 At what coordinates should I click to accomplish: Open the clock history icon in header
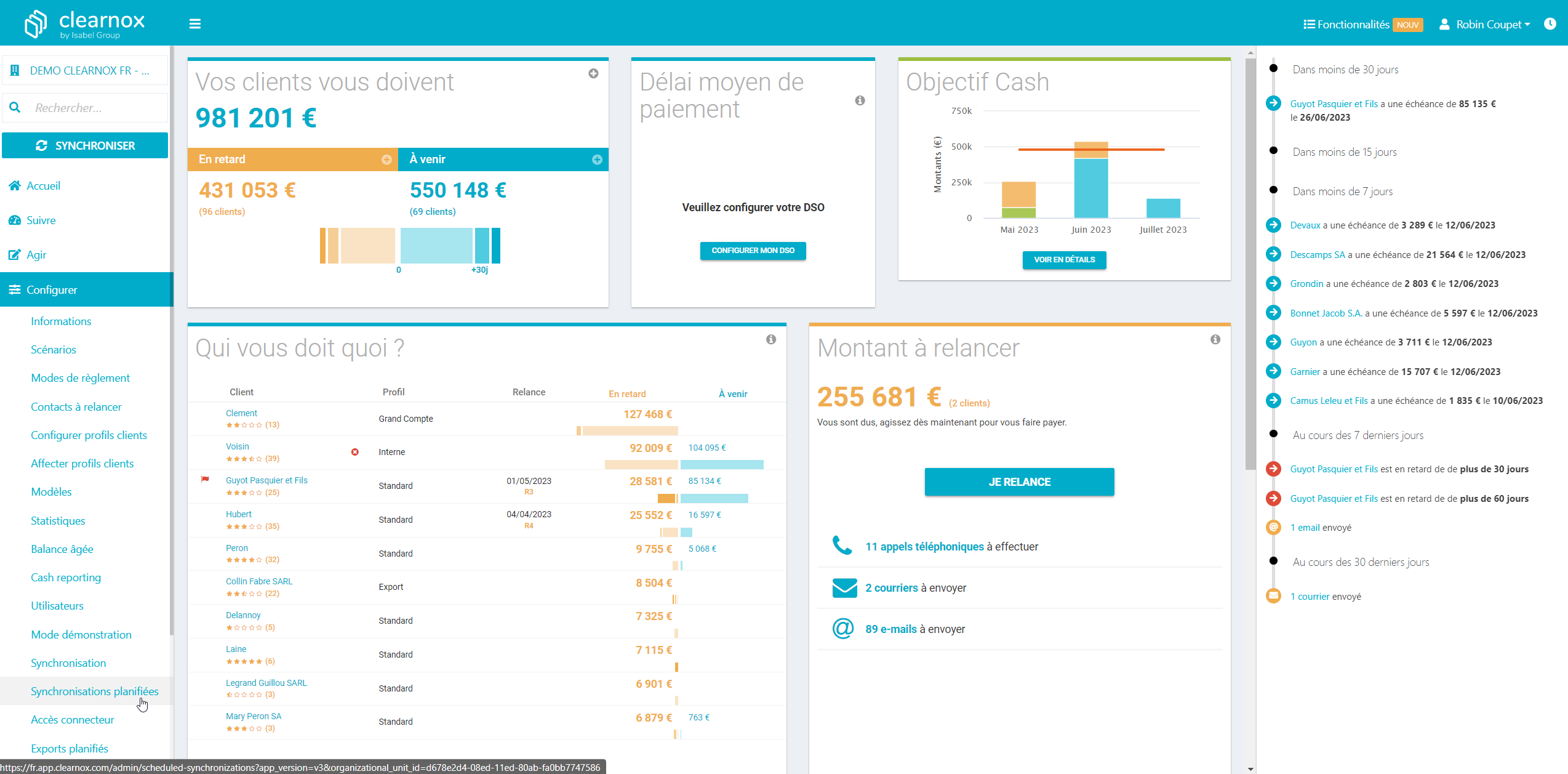coord(1550,24)
